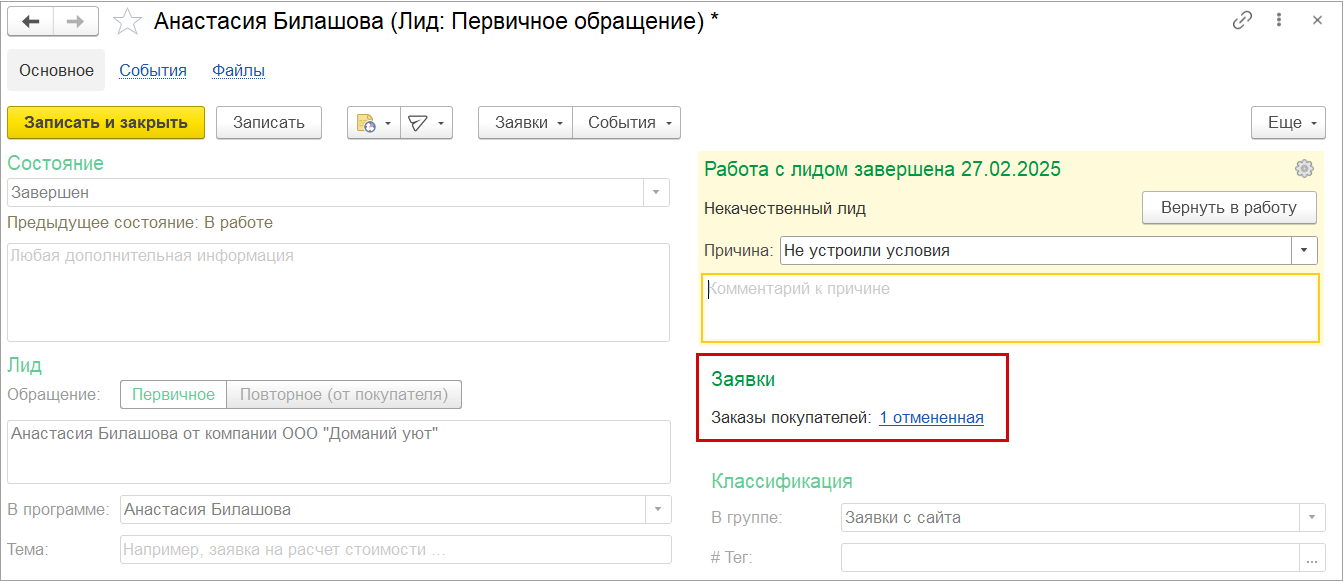The width and height of the screenshot is (1343, 581).
Task: Click the ellipsis button in the 'Тег' field
Action: click(x=1310, y=558)
